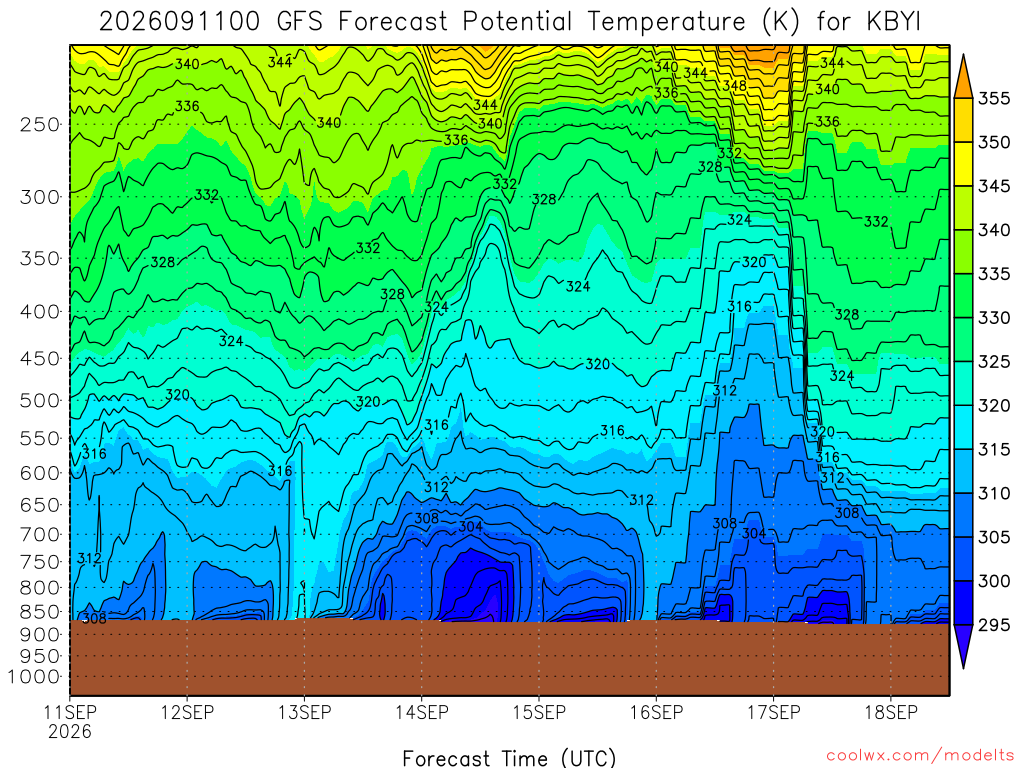Click the orange upper arrow of the colorbar
The height and width of the screenshot is (768, 1024).
point(963,77)
